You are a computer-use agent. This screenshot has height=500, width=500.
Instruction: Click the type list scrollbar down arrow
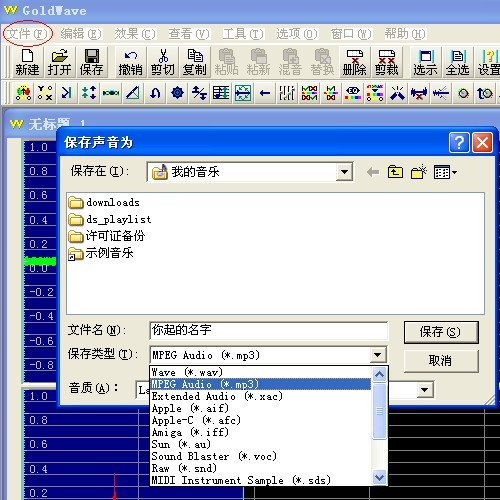[380, 477]
